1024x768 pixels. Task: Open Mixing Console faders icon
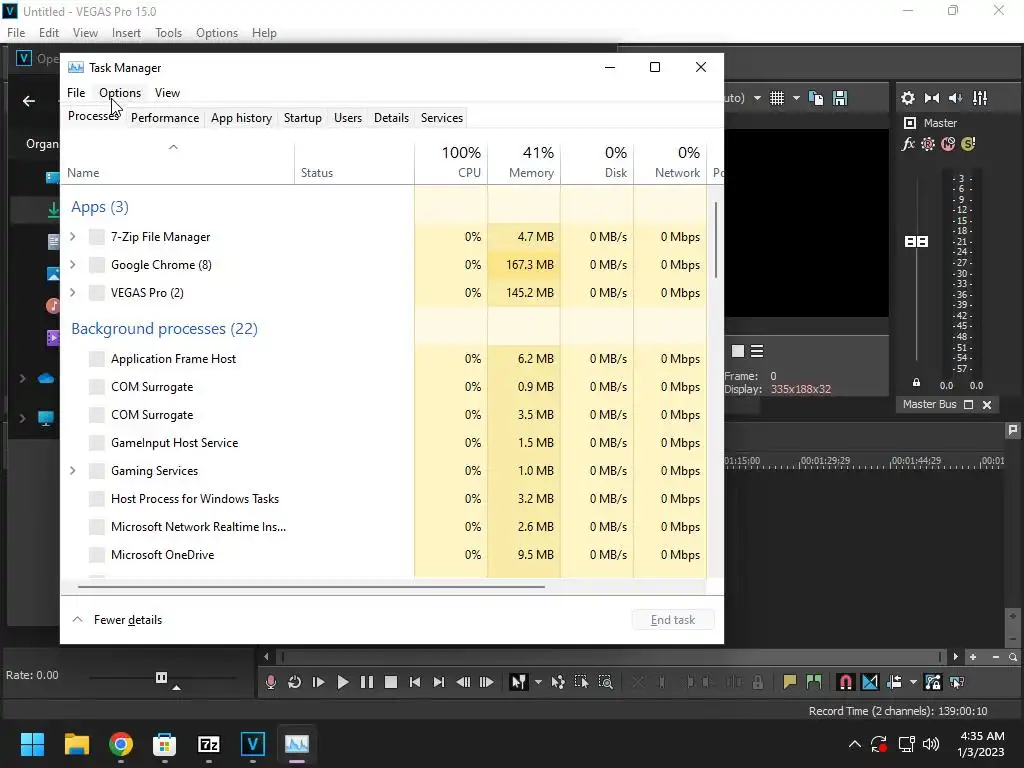pos(980,98)
